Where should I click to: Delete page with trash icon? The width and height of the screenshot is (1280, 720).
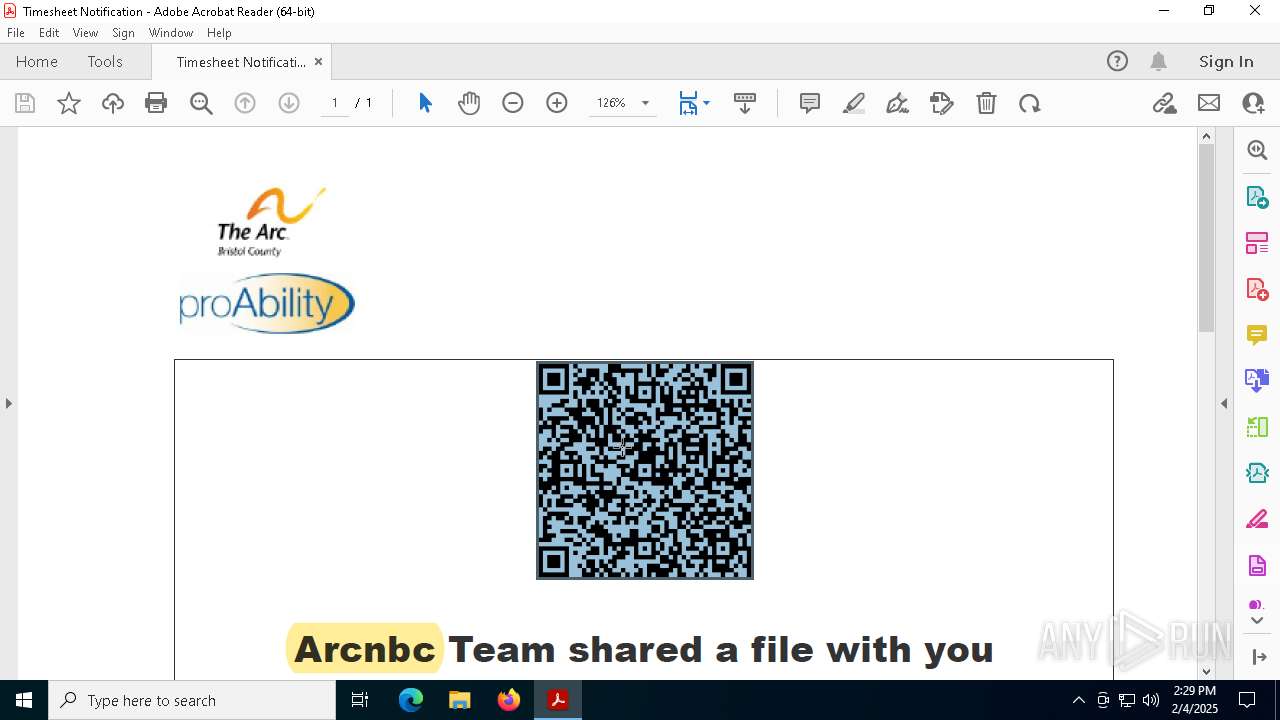click(x=986, y=103)
